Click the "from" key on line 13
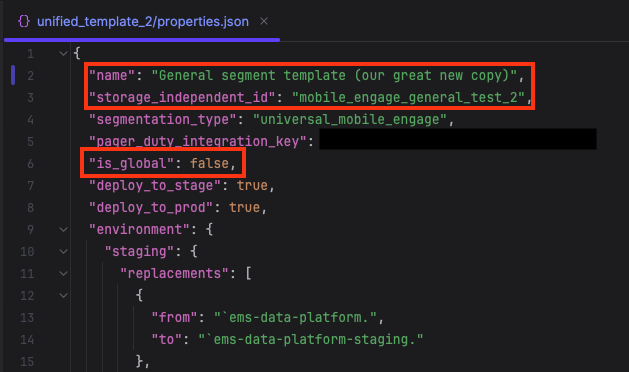Screen dimensions: 629x372 [174, 318]
